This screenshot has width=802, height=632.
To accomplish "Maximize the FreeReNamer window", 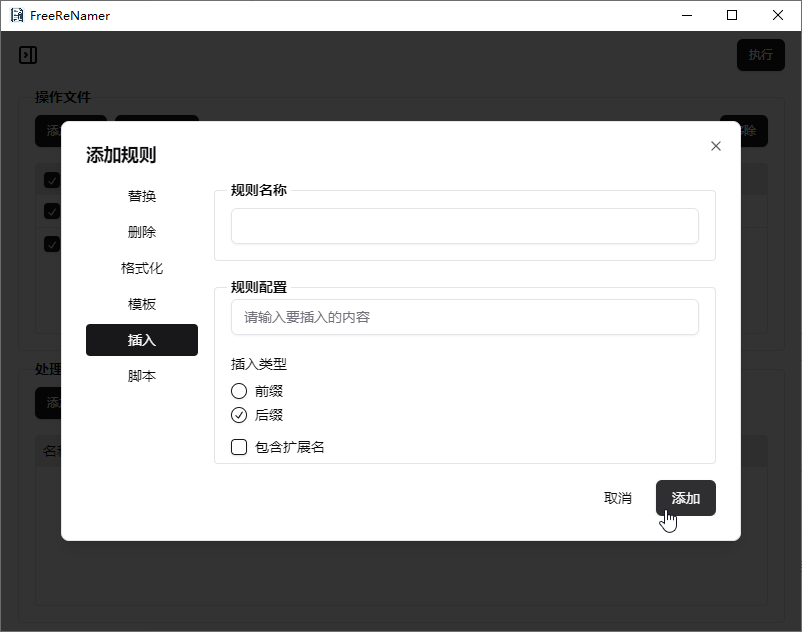I will tap(732, 16).
